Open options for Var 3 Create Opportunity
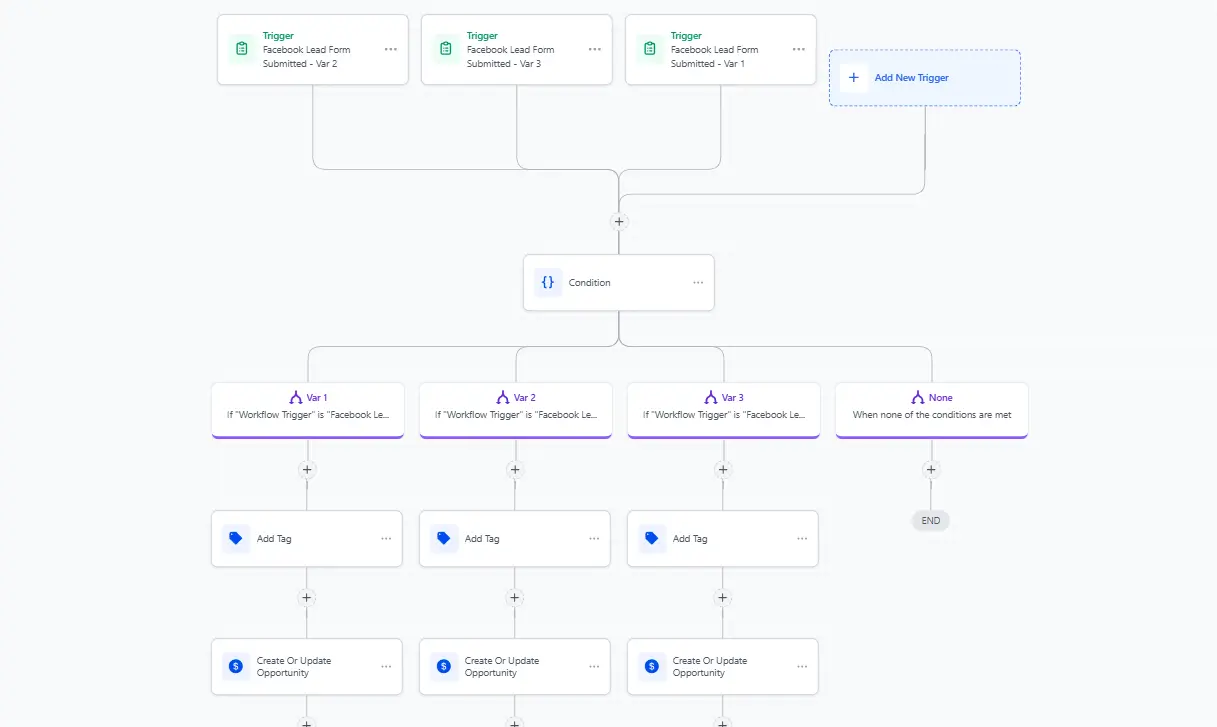 point(802,666)
